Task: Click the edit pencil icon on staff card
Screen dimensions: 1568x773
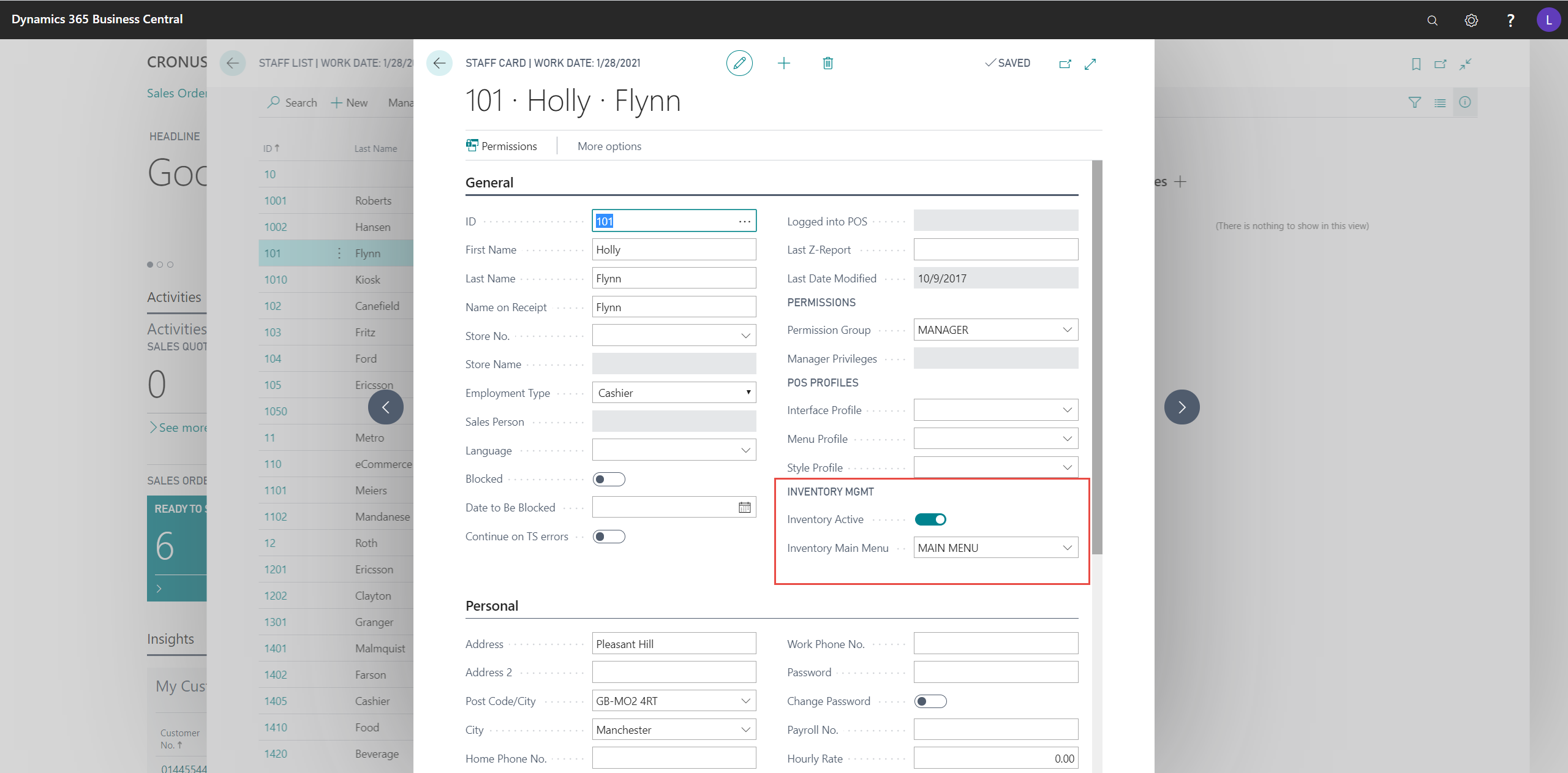Action: point(739,63)
